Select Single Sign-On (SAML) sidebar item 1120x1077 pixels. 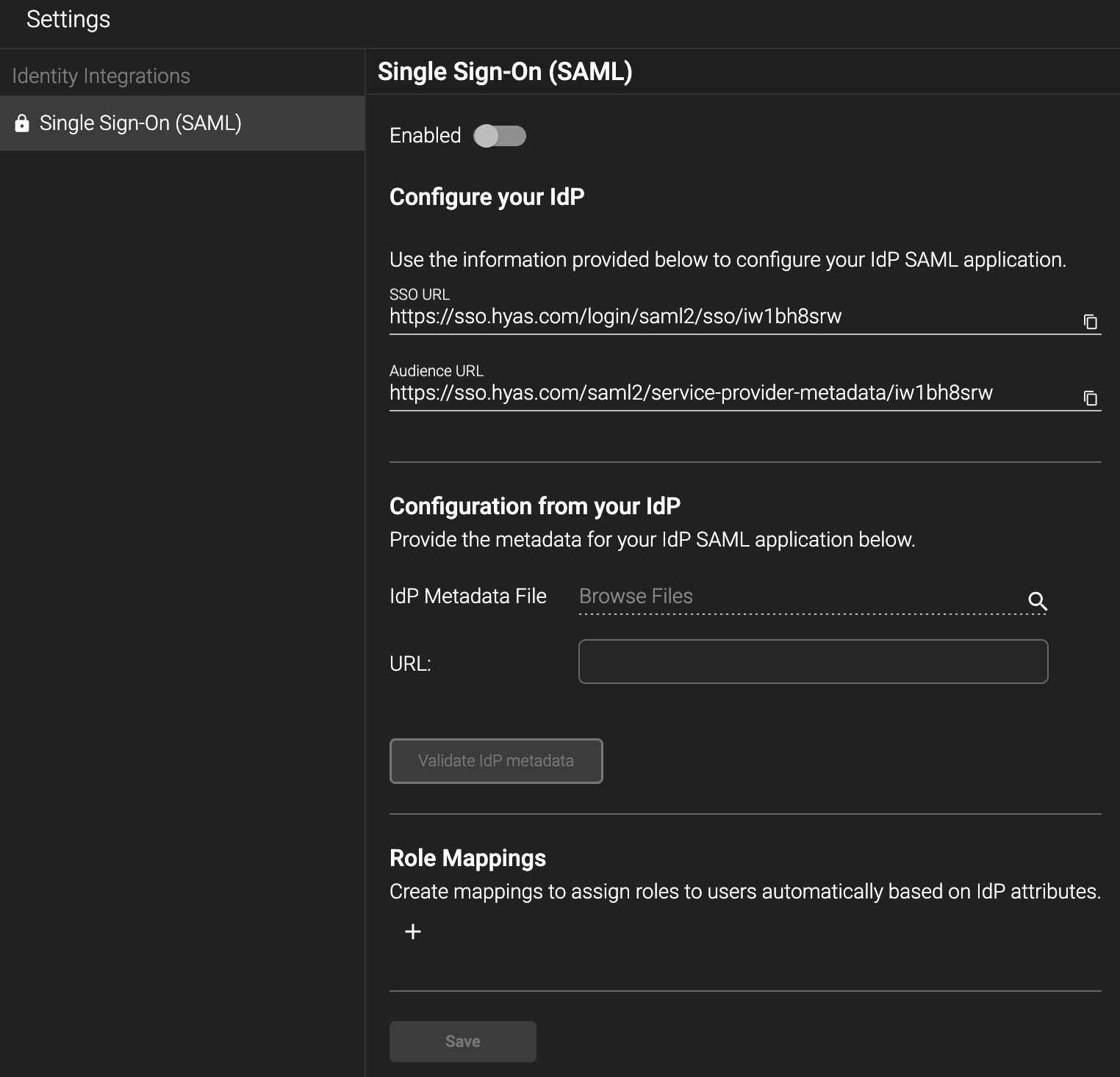[x=140, y=123]
